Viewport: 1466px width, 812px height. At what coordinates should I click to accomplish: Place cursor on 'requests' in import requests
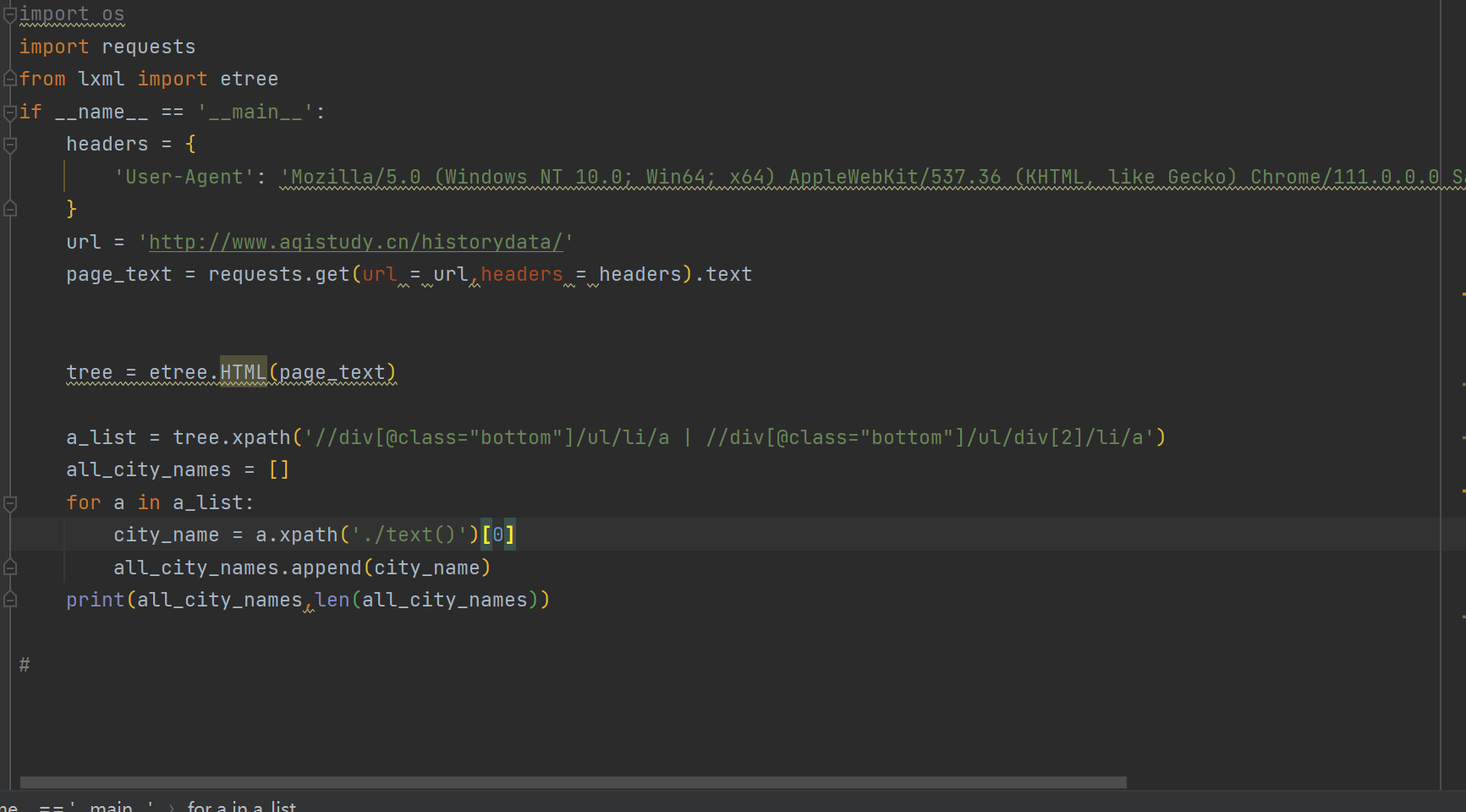coord(148,47)
